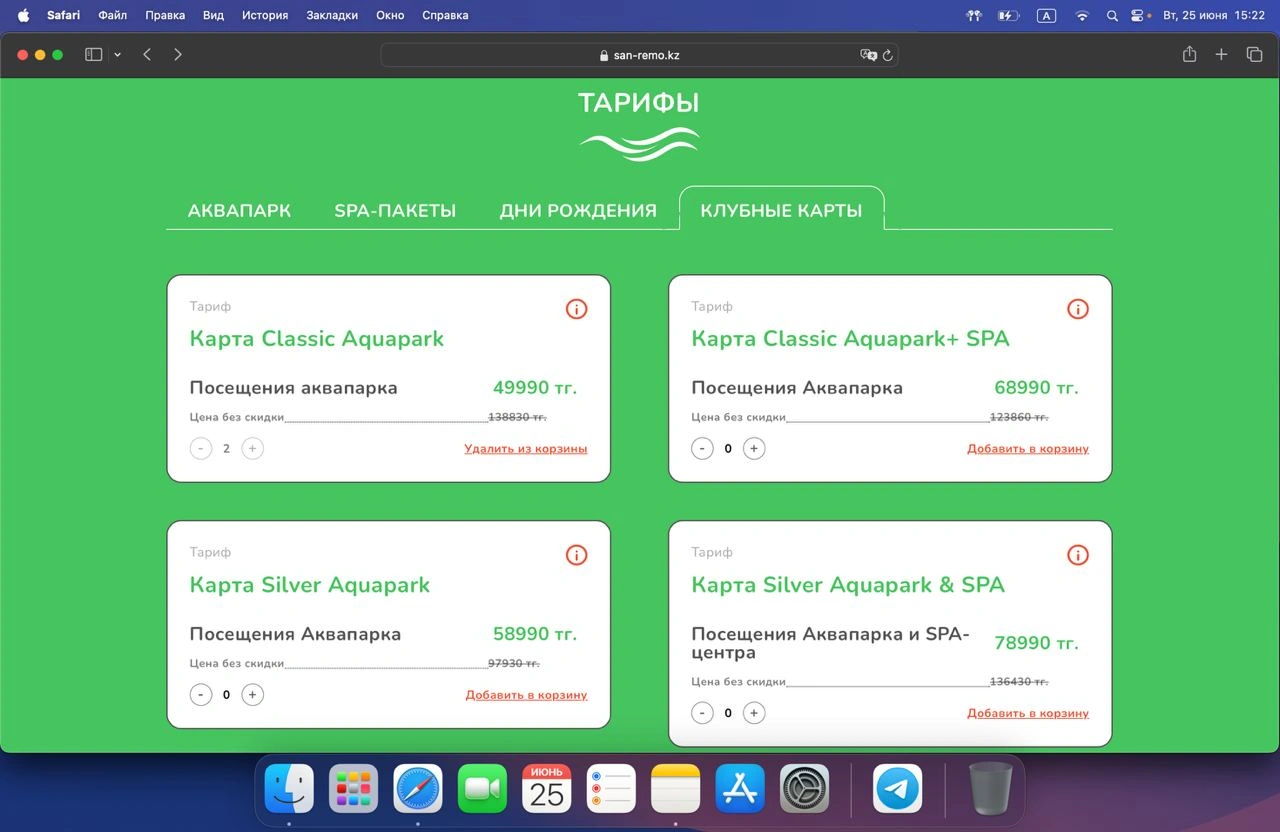Select the КЛУБНЫЕ КАРТЫ tab
Viewport: 1280px width, 832px height.
tap(781, 211)
